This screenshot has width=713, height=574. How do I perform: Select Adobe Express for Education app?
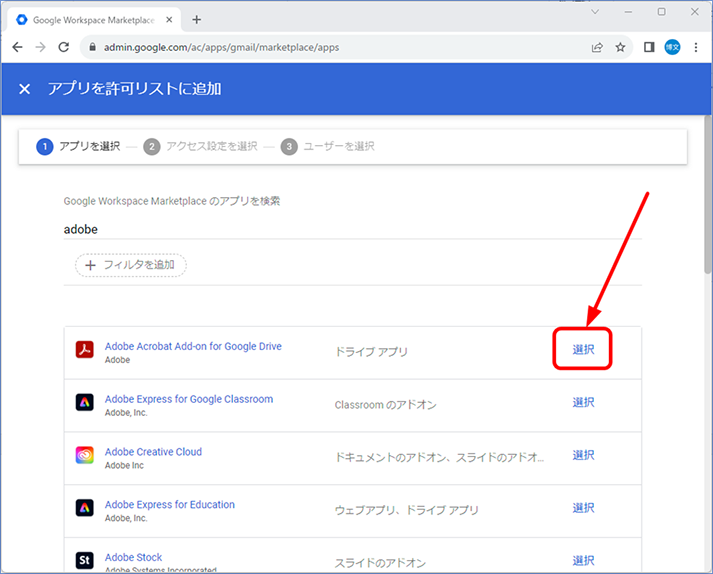point(583,508)
